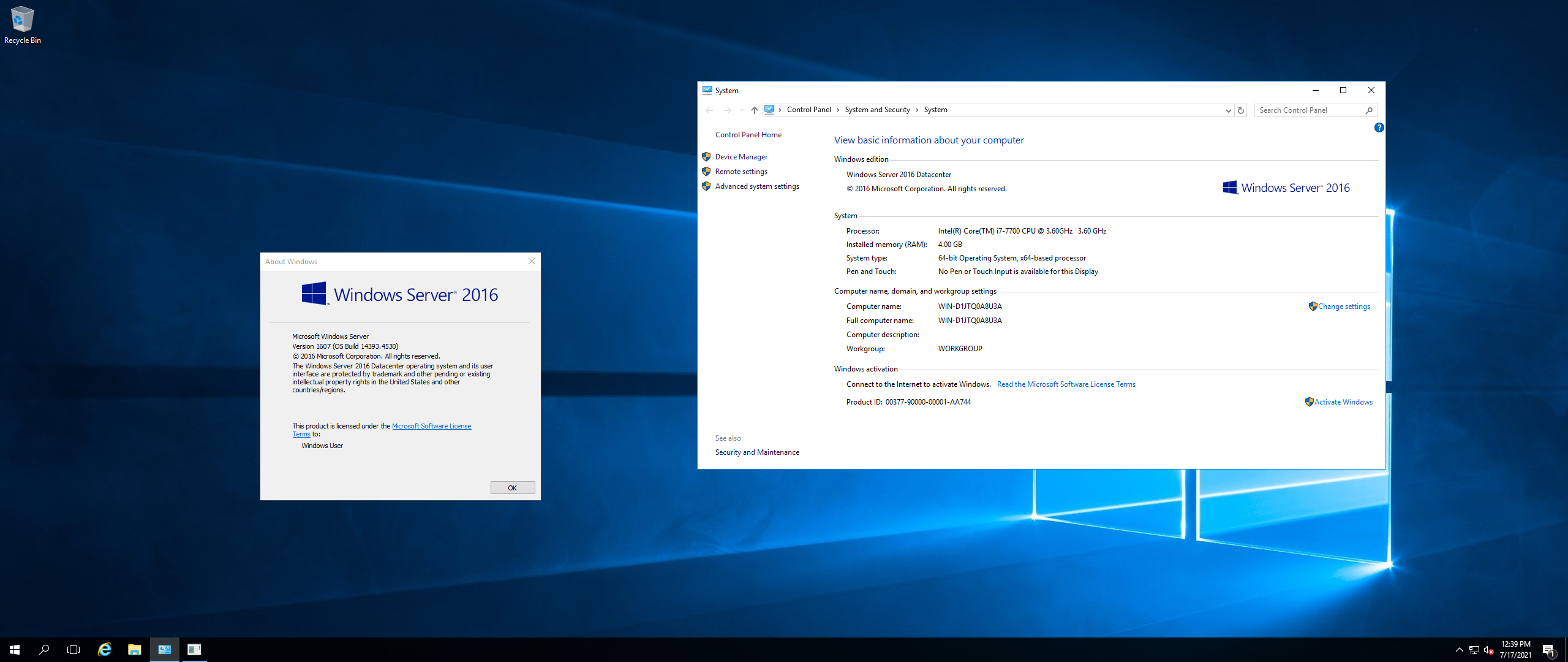Click the shield icon beside Change settings

[1313, 306]
